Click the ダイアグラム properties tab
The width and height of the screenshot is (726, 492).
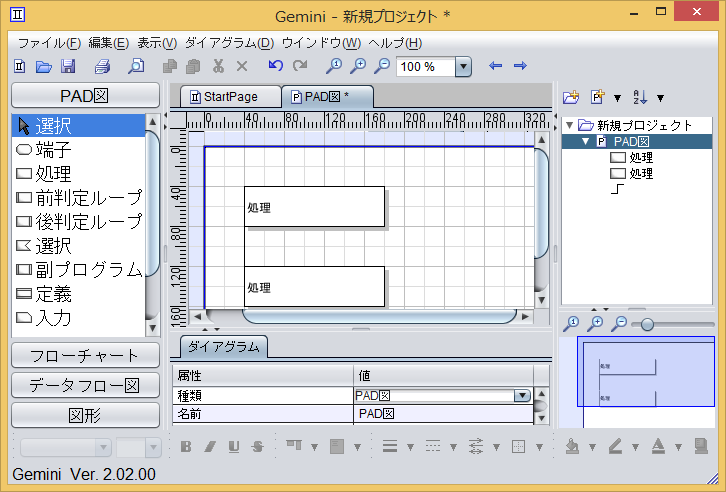click(x=224, y=347)
